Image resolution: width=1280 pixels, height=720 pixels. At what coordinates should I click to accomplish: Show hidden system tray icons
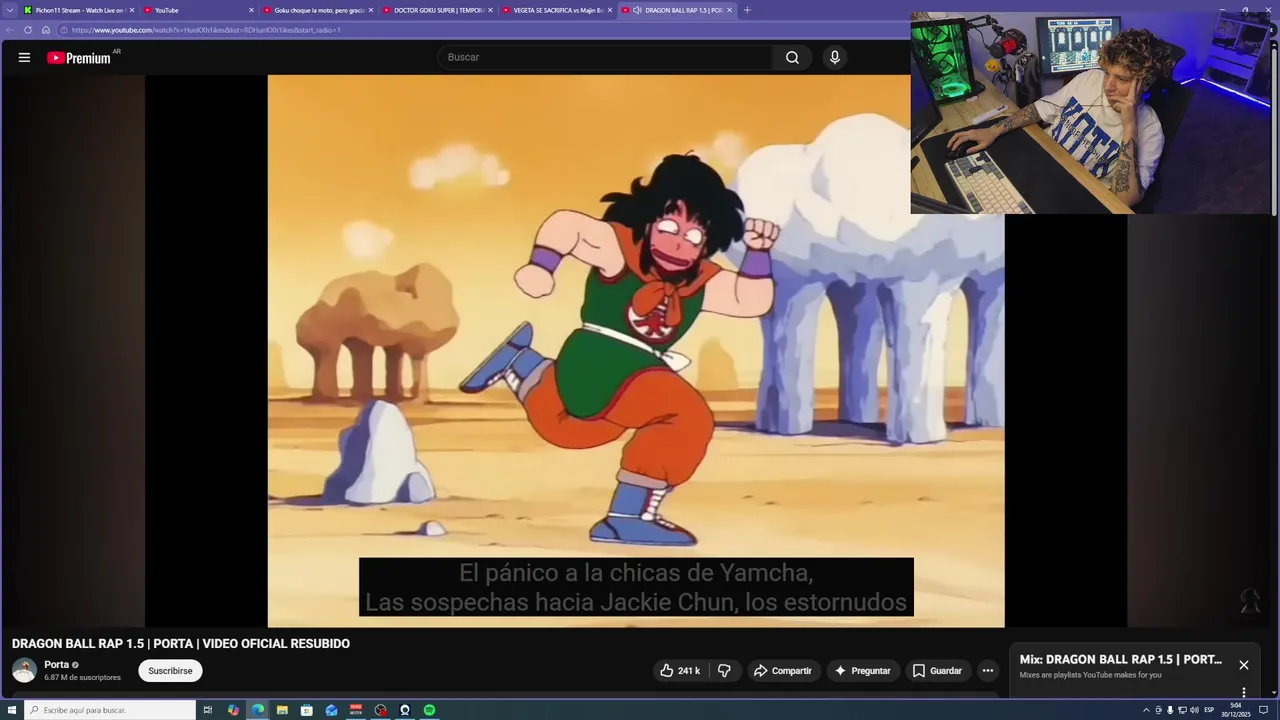(1146, 710)
